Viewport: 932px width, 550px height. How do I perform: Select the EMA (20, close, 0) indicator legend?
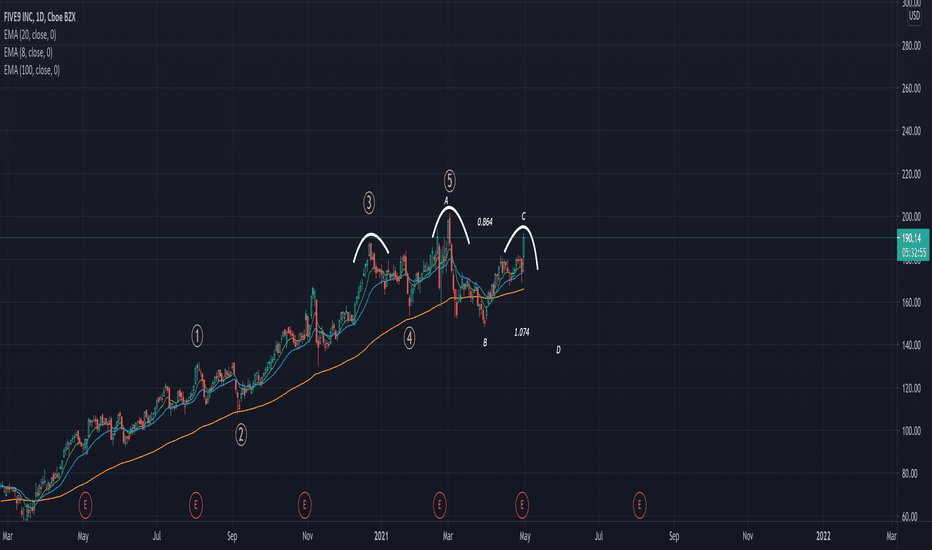(x=30, y=35)
